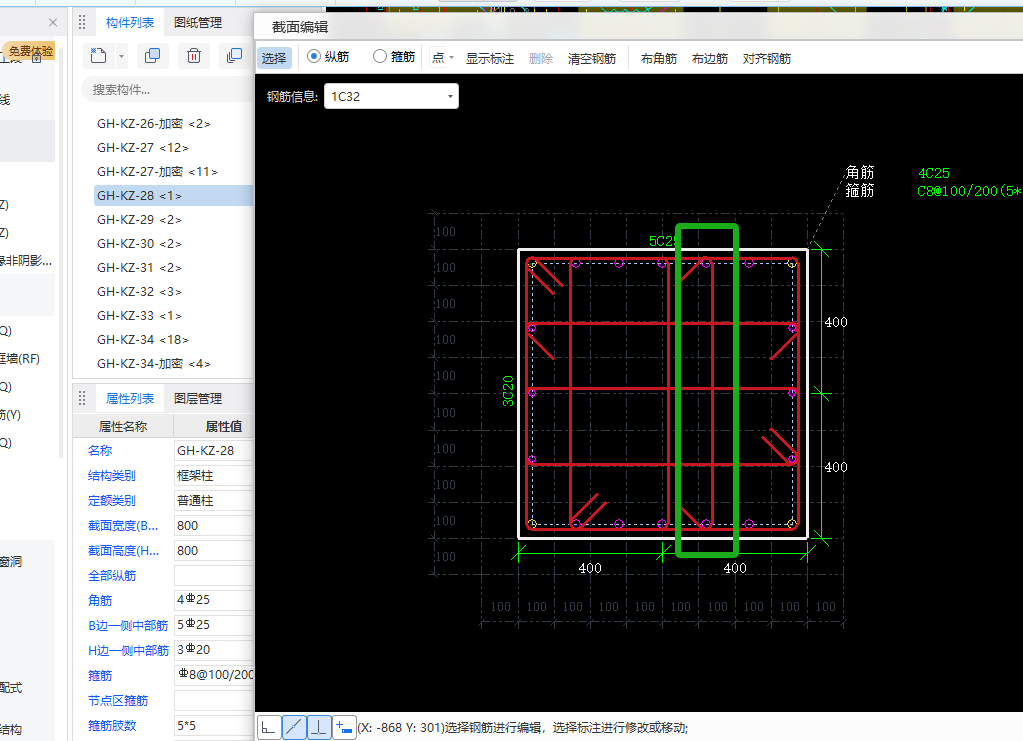Click the 节点区箍筋 property label
The image size is (1023, 741).
[118, 701]
